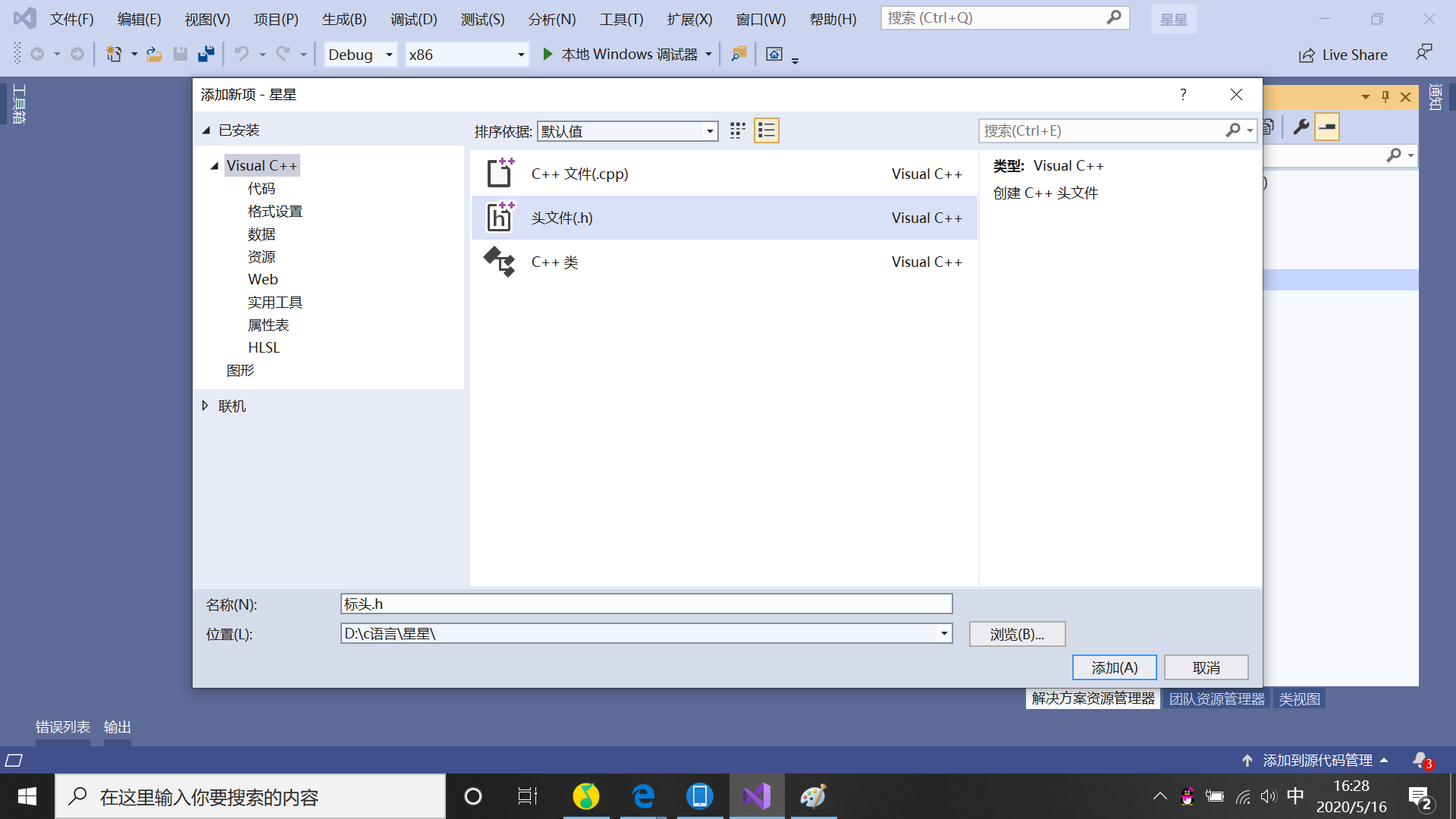Expand the 联机 node
Viewport: 1456px width, 819px height.
coord(205,406)
